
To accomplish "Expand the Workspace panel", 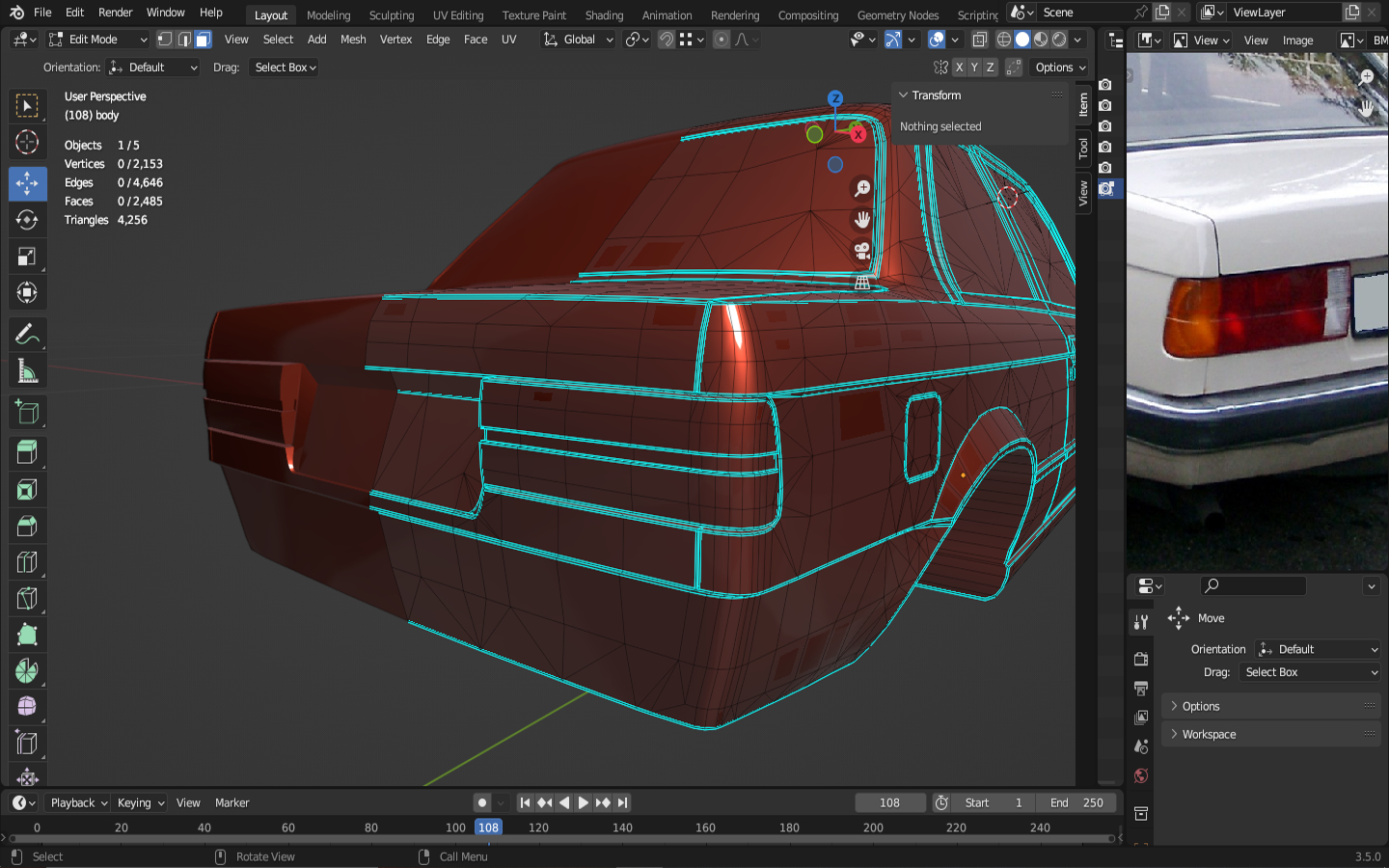I will click(x=1270, y=734).
